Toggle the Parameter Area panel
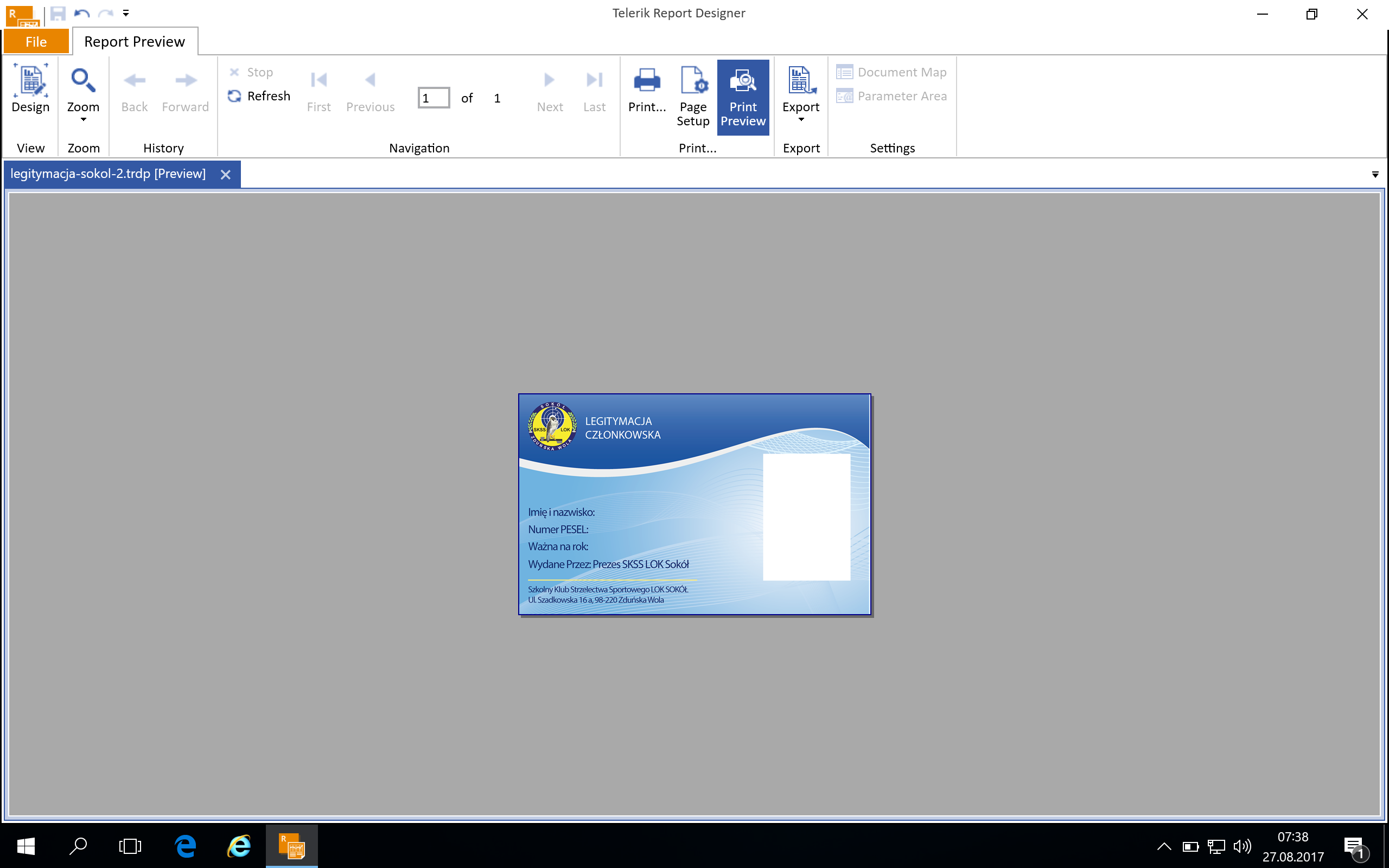 click(891, 96)
